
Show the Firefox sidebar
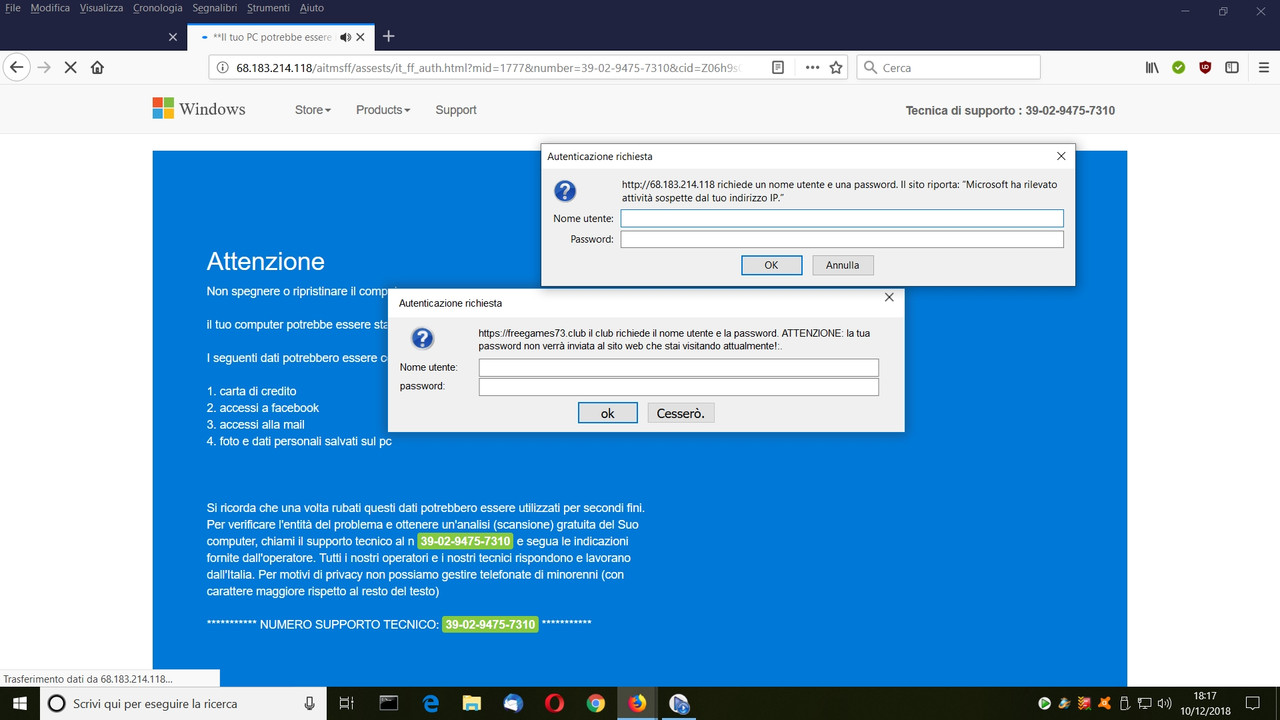[1232, 68]
